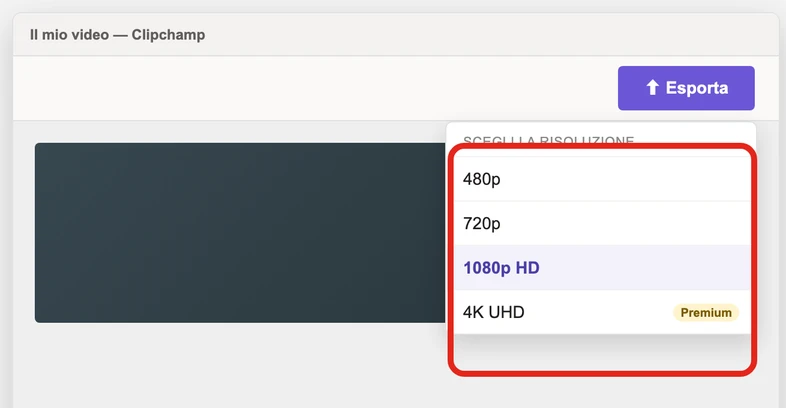Click the upward arrow icon in Esporta
The width and height of the screenshot is (786, 408).
652,88
